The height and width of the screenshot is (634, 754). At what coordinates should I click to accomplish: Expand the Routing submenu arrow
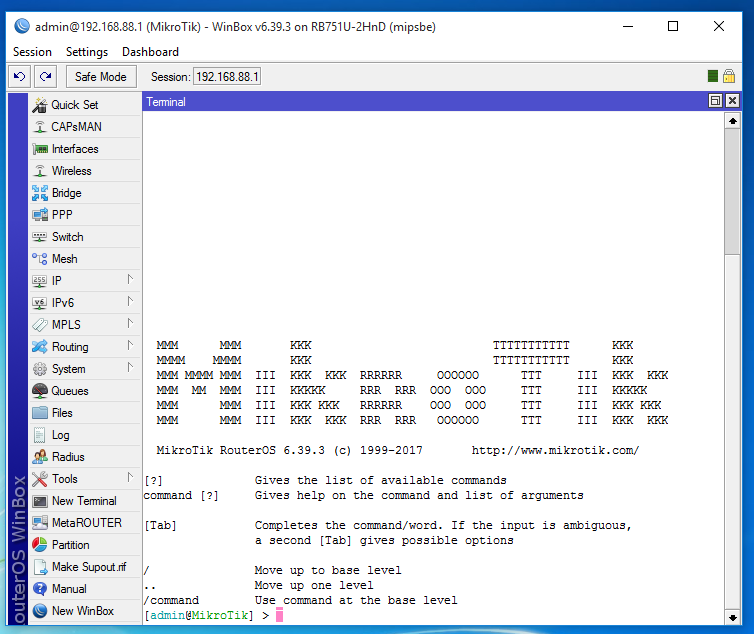(x=130, y=345)
